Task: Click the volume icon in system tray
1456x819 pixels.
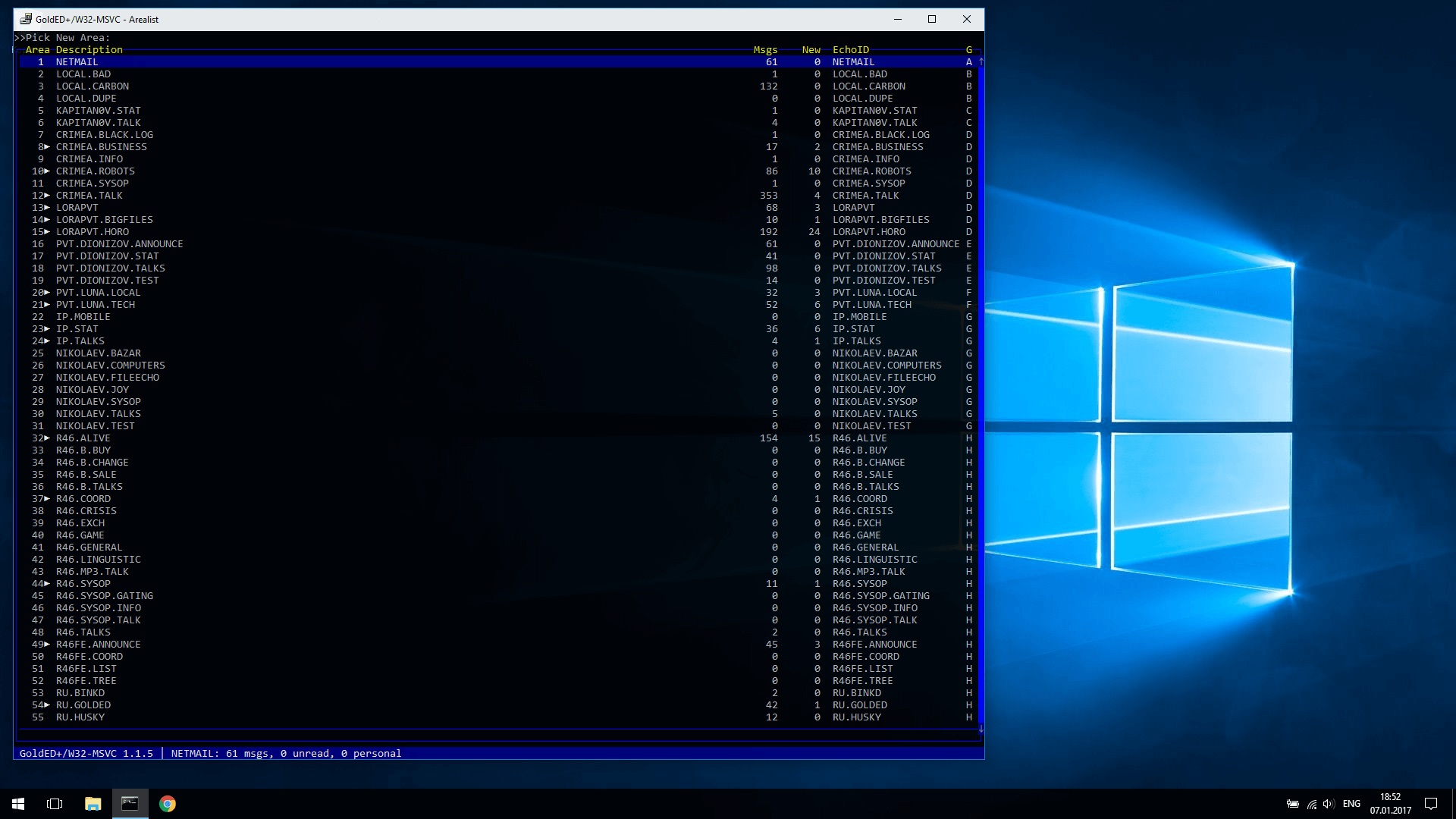Action: (x=1328, y=804)
